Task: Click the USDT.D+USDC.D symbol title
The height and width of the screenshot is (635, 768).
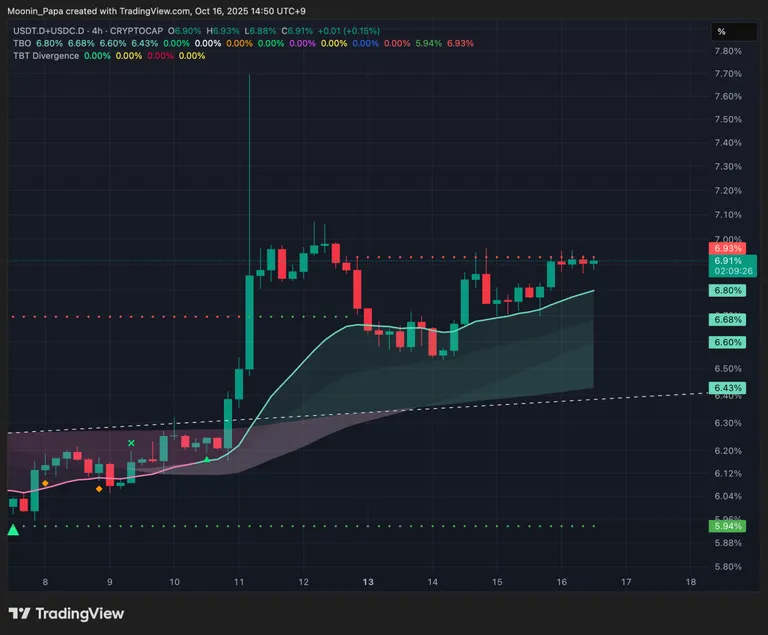Action: 46,31
